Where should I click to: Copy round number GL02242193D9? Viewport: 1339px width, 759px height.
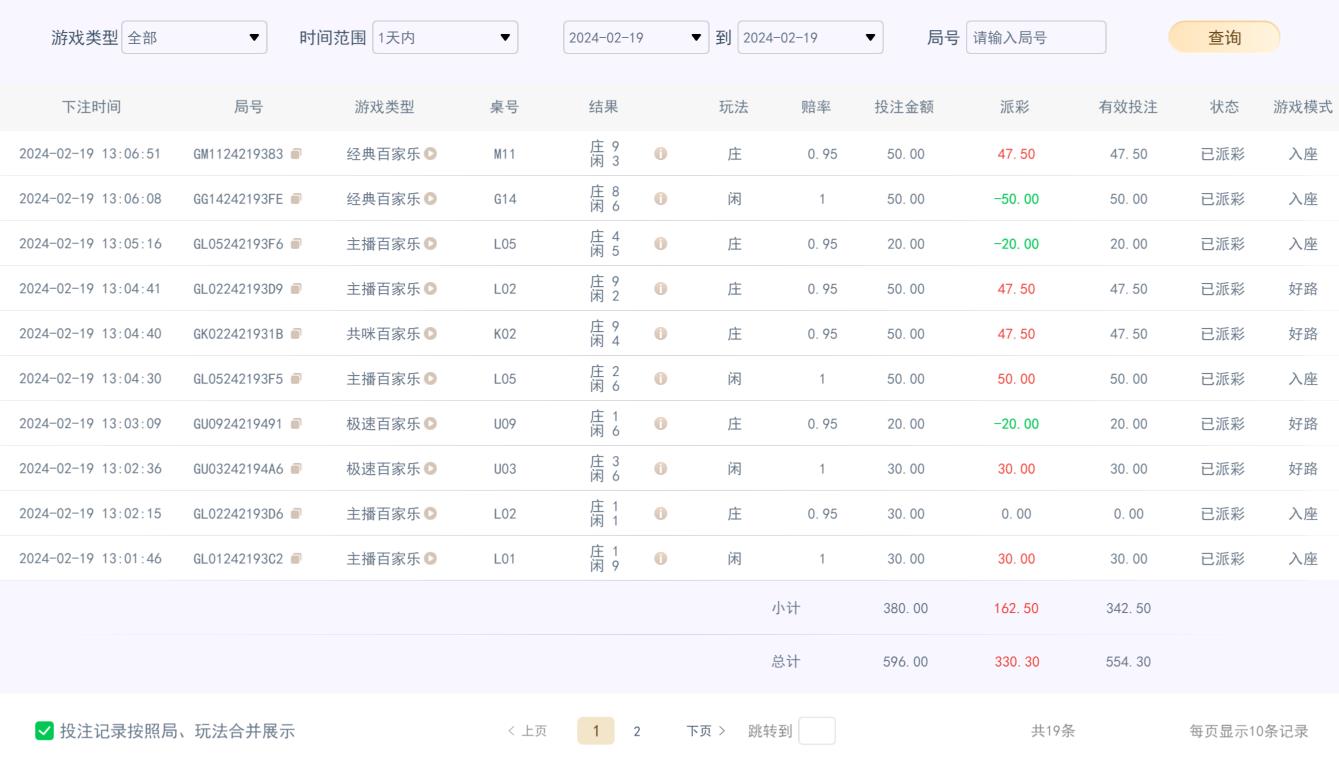(x=296, y=289)
